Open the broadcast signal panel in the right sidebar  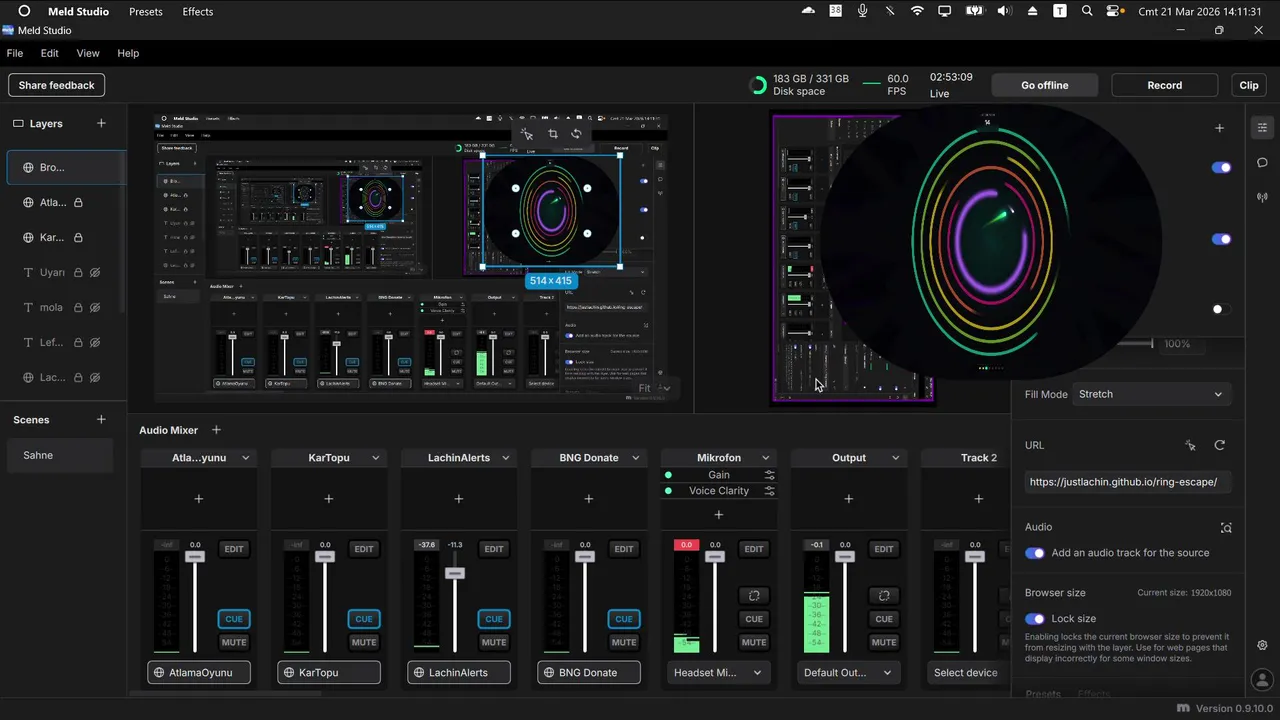click(x=1262, y=197)
